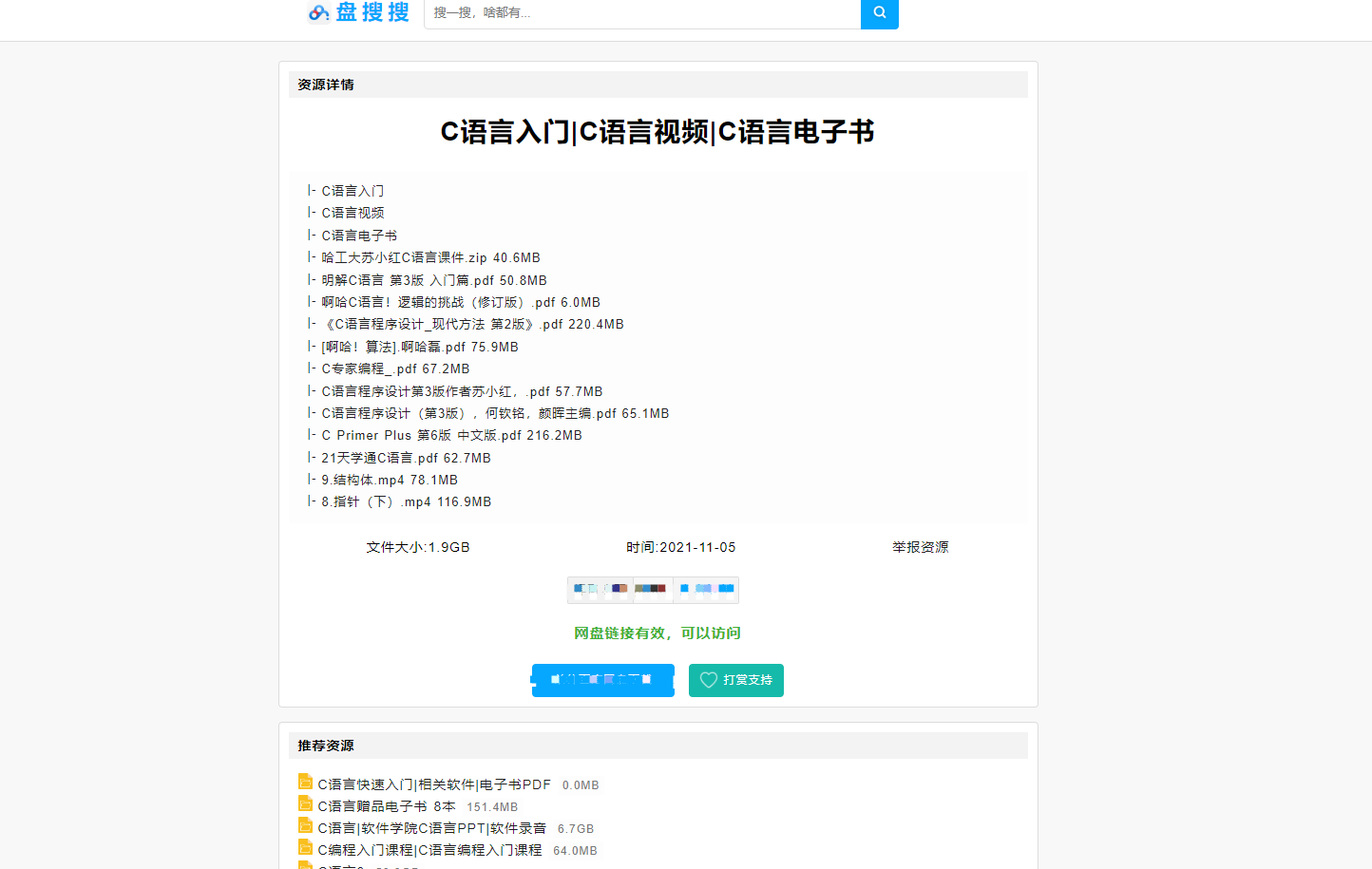Click file 哈工大苏小红C语言课件.zip
This screenshot has height=869, width=1372.
coord(430,257)
